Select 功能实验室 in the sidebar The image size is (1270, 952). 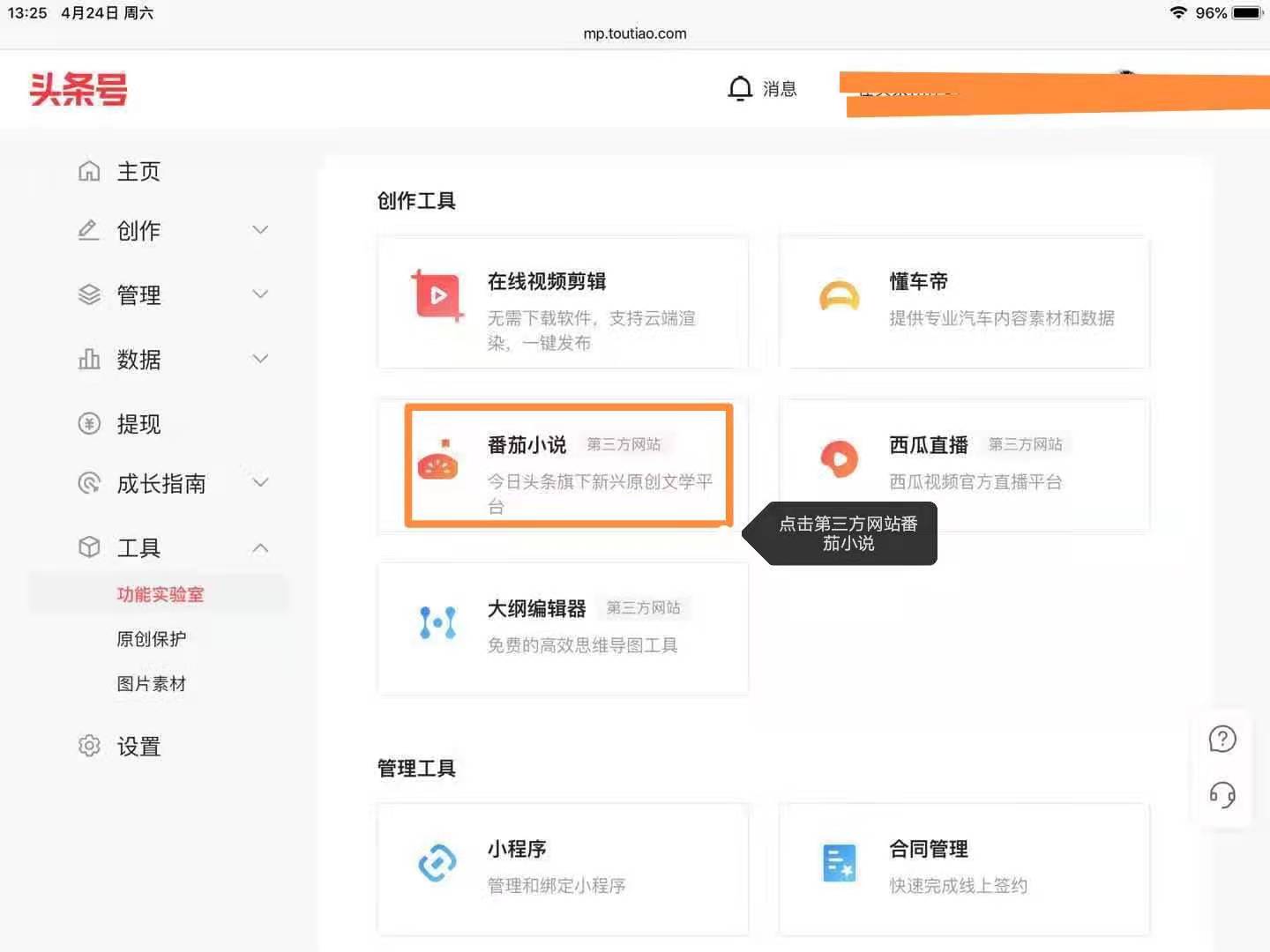[161, 594]
